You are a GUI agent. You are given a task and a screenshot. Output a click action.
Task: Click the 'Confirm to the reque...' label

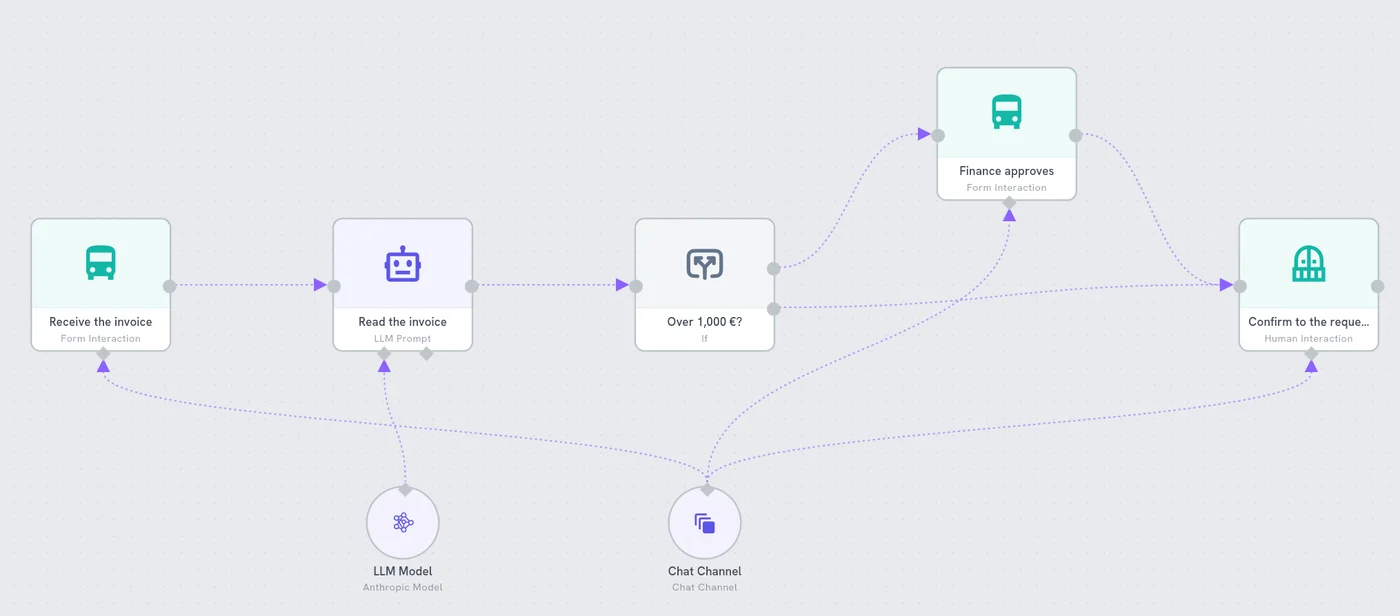click(1309, 322)
